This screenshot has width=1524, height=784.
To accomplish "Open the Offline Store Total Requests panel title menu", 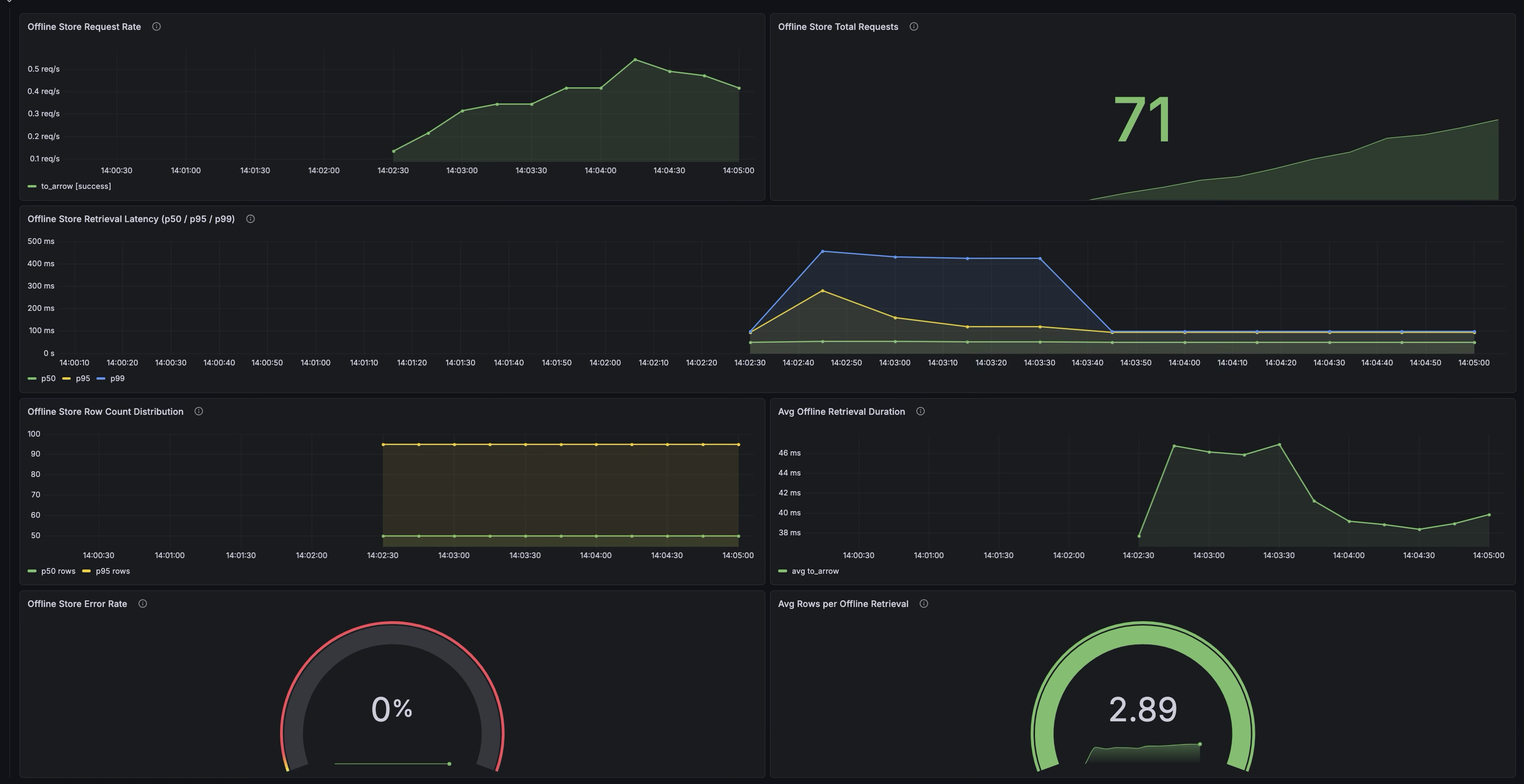I will point(838,27).
